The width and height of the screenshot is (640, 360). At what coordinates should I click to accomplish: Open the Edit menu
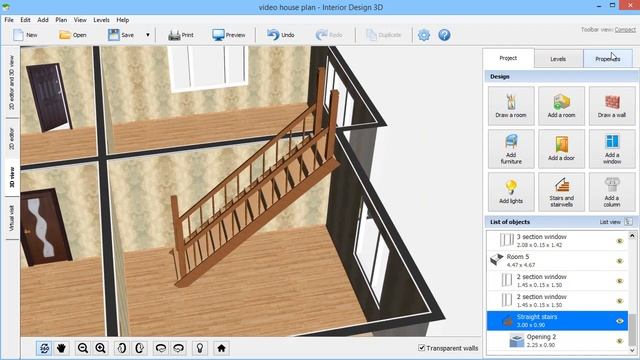click(x=25, y=20)
